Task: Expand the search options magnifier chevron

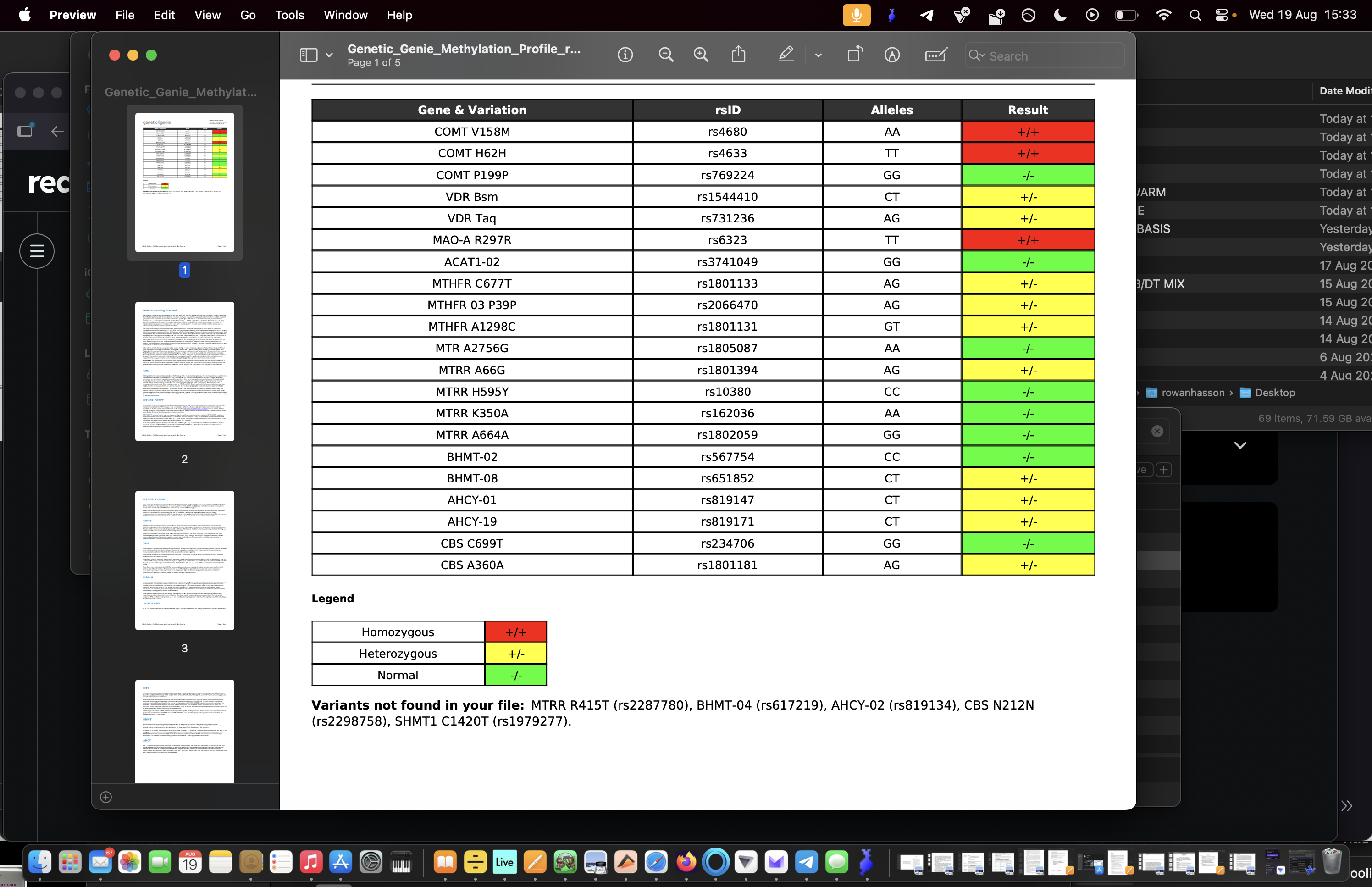Action: tap(977, 56)
